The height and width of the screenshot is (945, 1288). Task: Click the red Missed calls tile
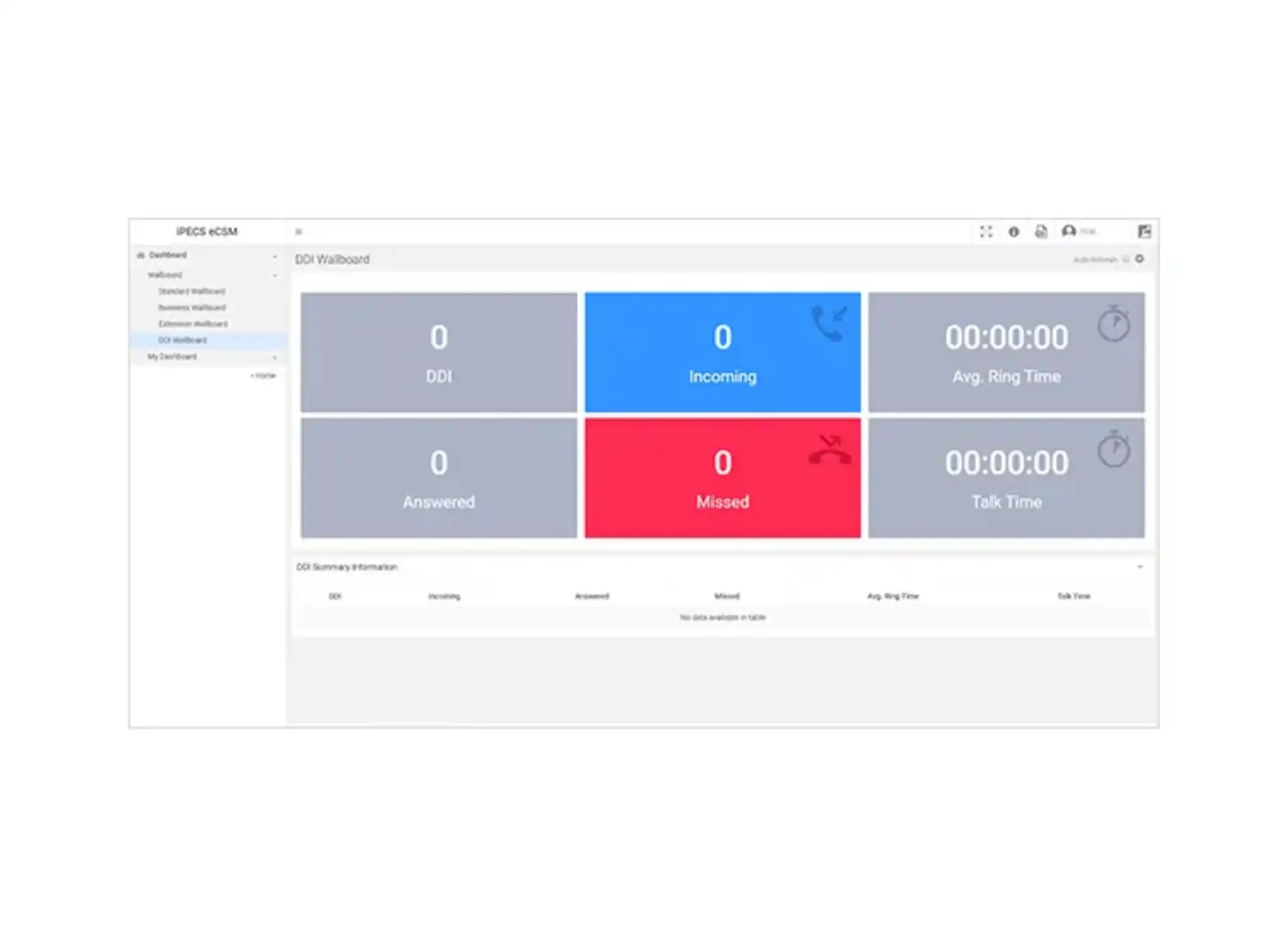point(722,478)
